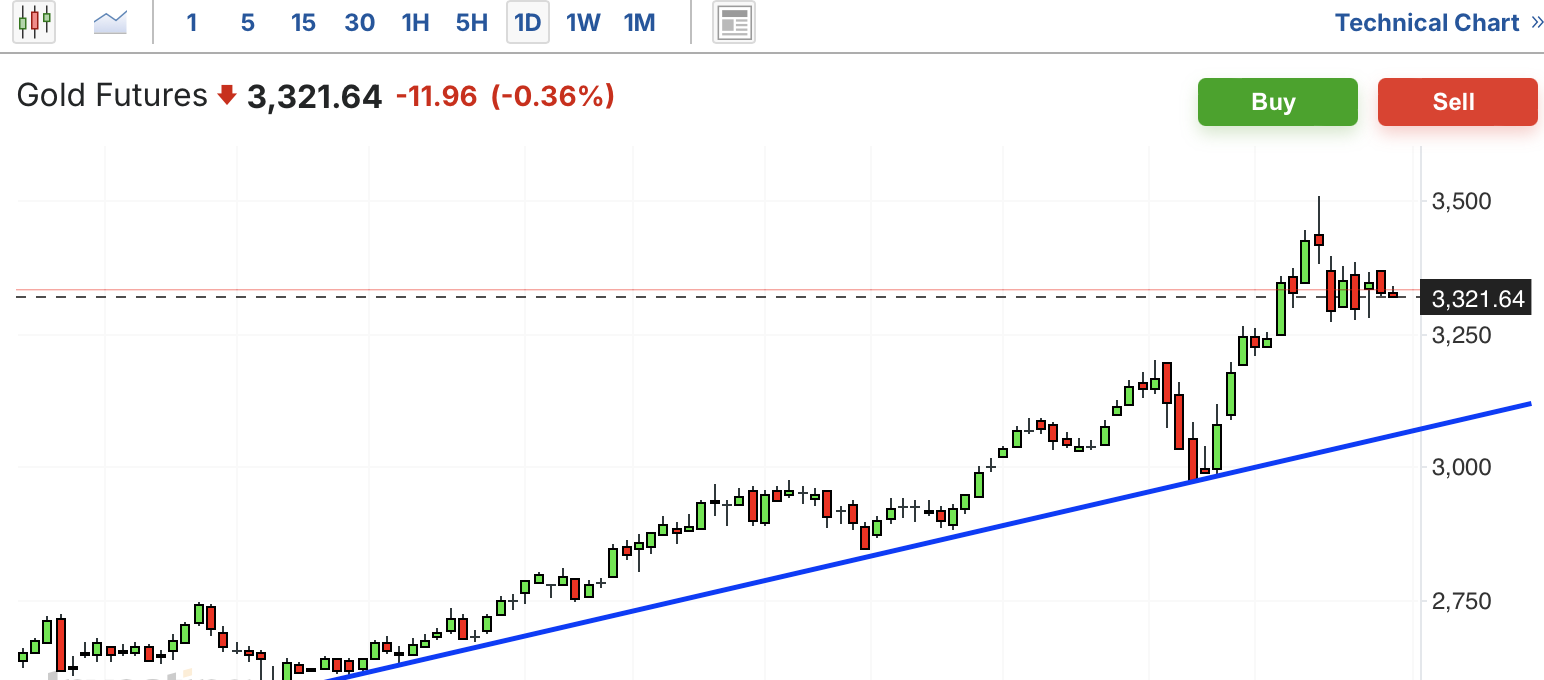Select the 1D timeframe
The width and height of the screenshot is (1544, 680).
pos(528,22)
